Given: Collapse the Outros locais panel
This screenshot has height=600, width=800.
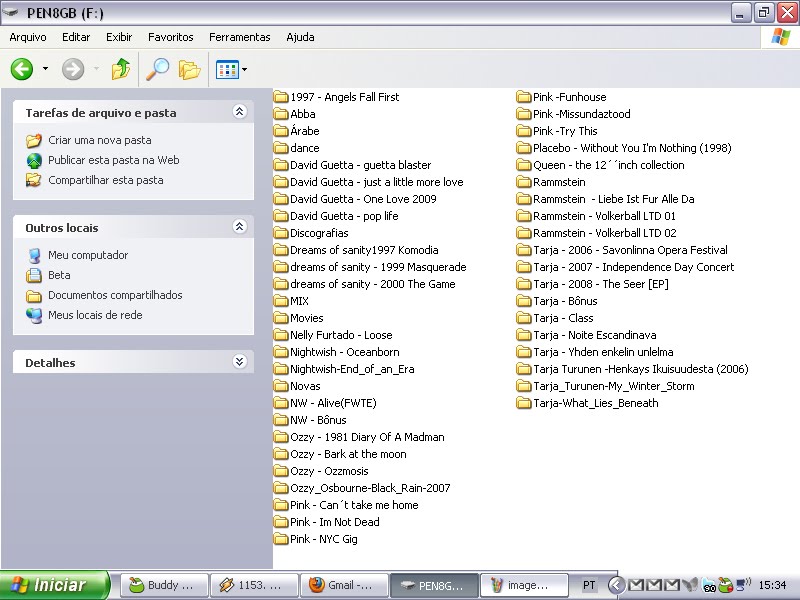Looking at the screenshot, I should click(x=240, y=227).
